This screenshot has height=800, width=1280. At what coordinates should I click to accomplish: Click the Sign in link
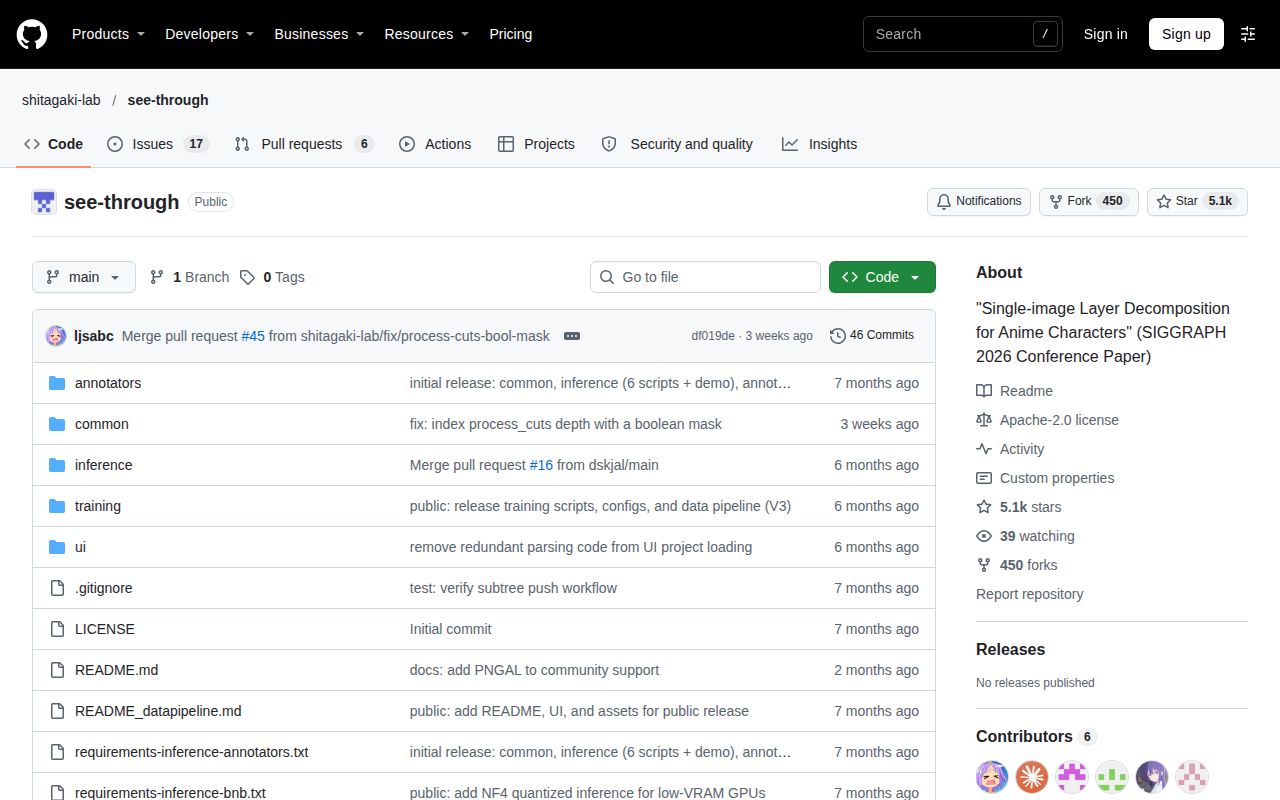1105,34
